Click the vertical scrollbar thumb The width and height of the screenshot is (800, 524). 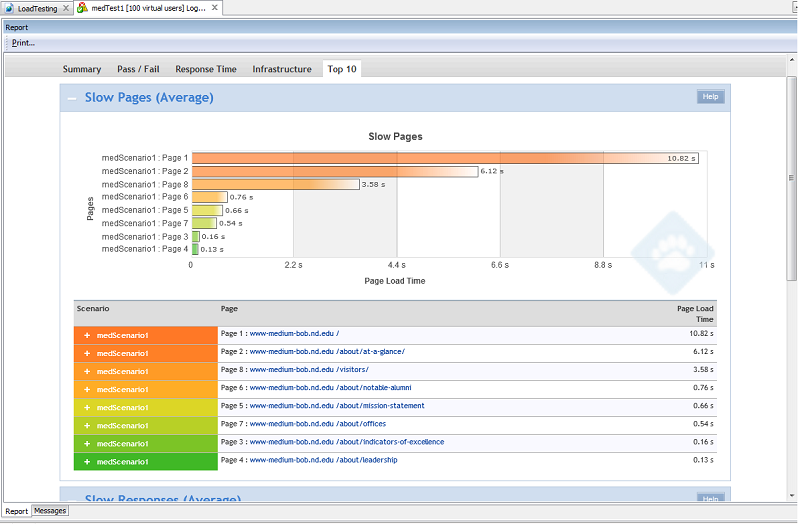tap(791, 178)
